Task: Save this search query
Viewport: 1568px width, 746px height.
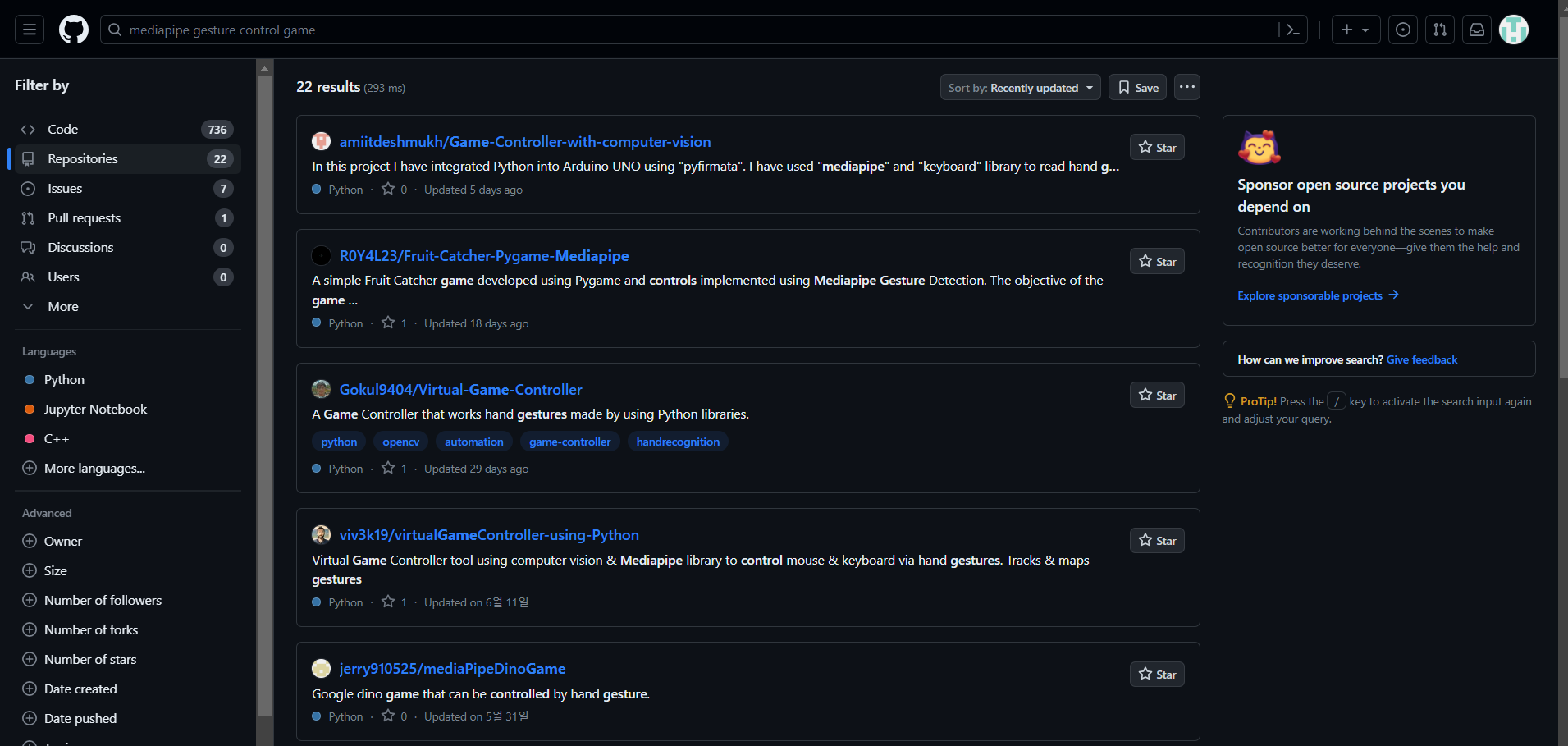Action: 1138,88
